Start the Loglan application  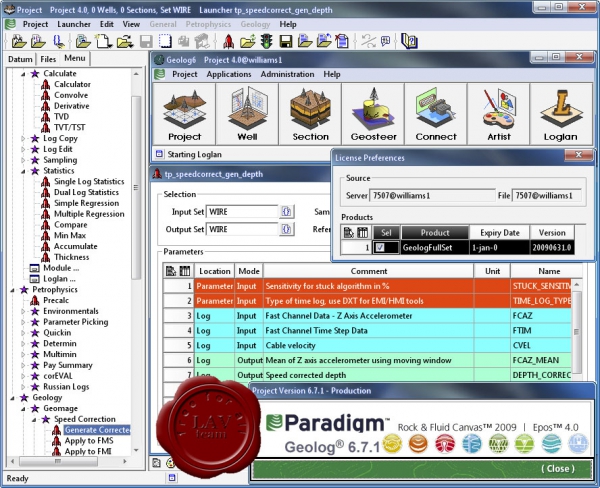pyautogui.click(x=561, y=114)
